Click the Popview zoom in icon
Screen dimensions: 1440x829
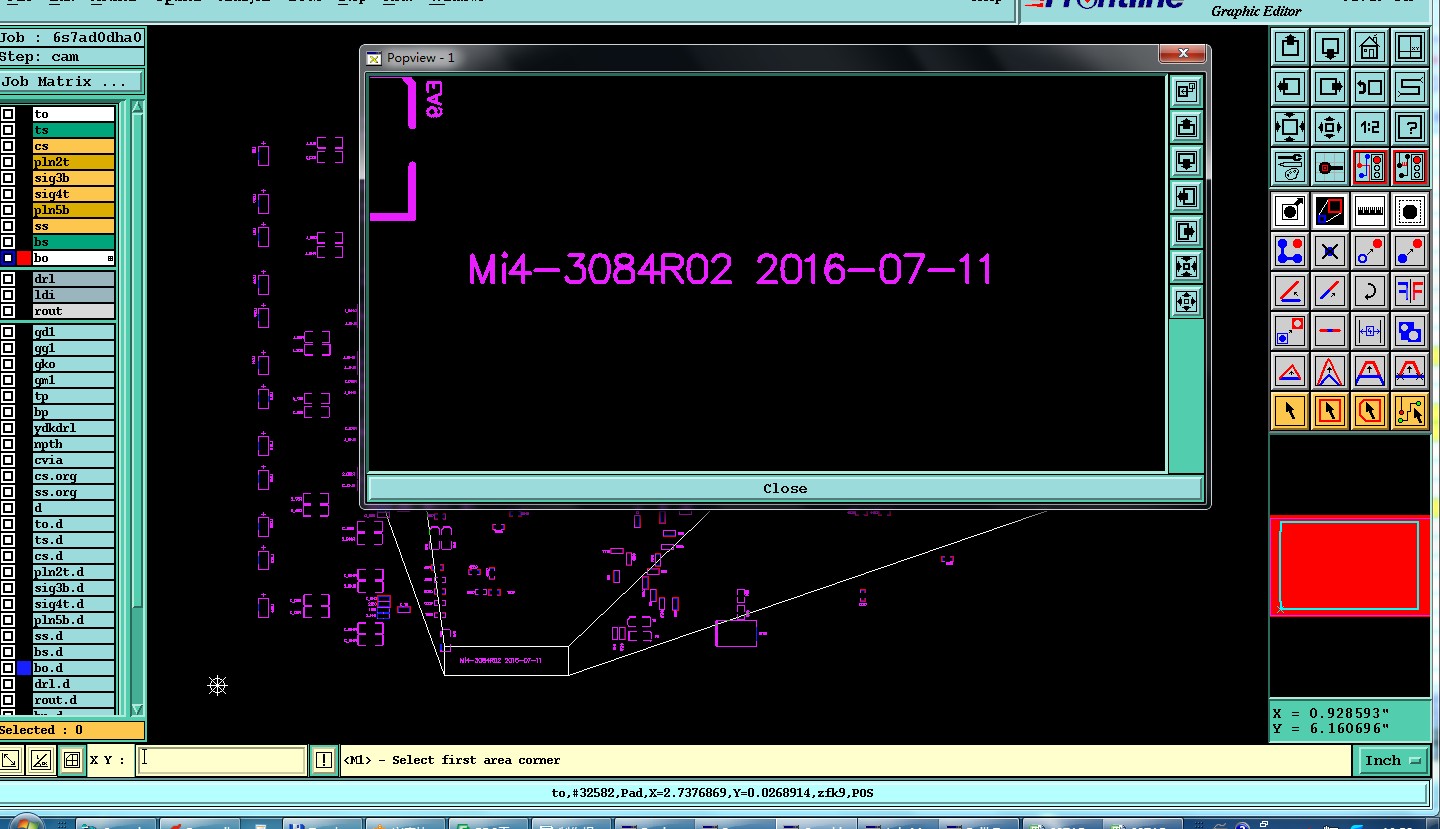point(1186,301)
